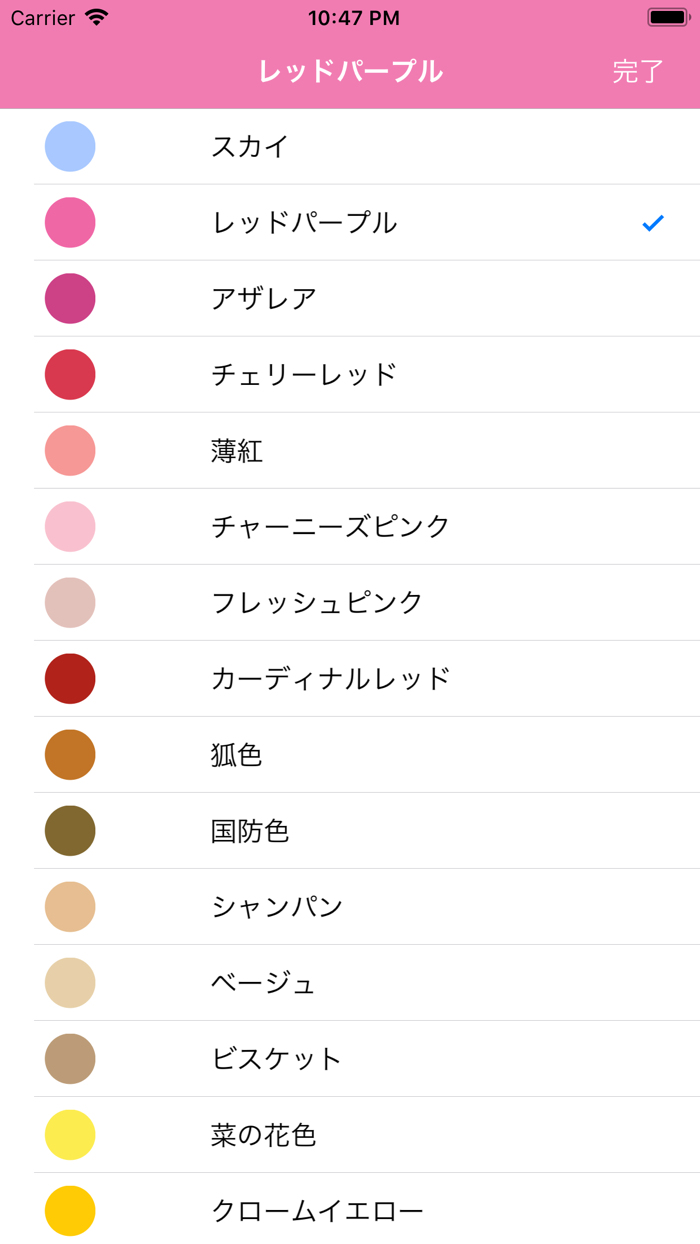Tap the レッドパープル pink circle

coord(70,223)
